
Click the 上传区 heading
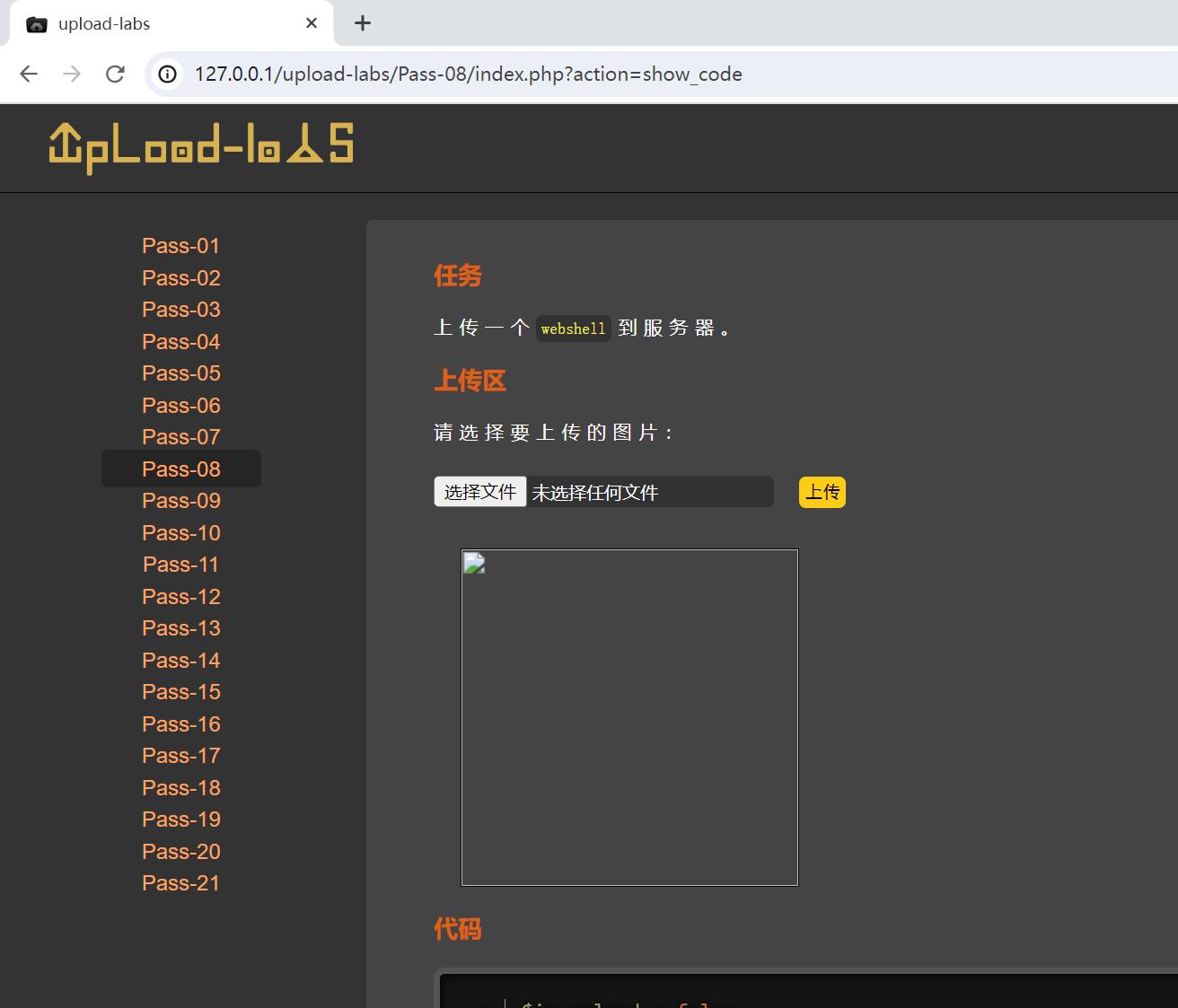(470, 381)
